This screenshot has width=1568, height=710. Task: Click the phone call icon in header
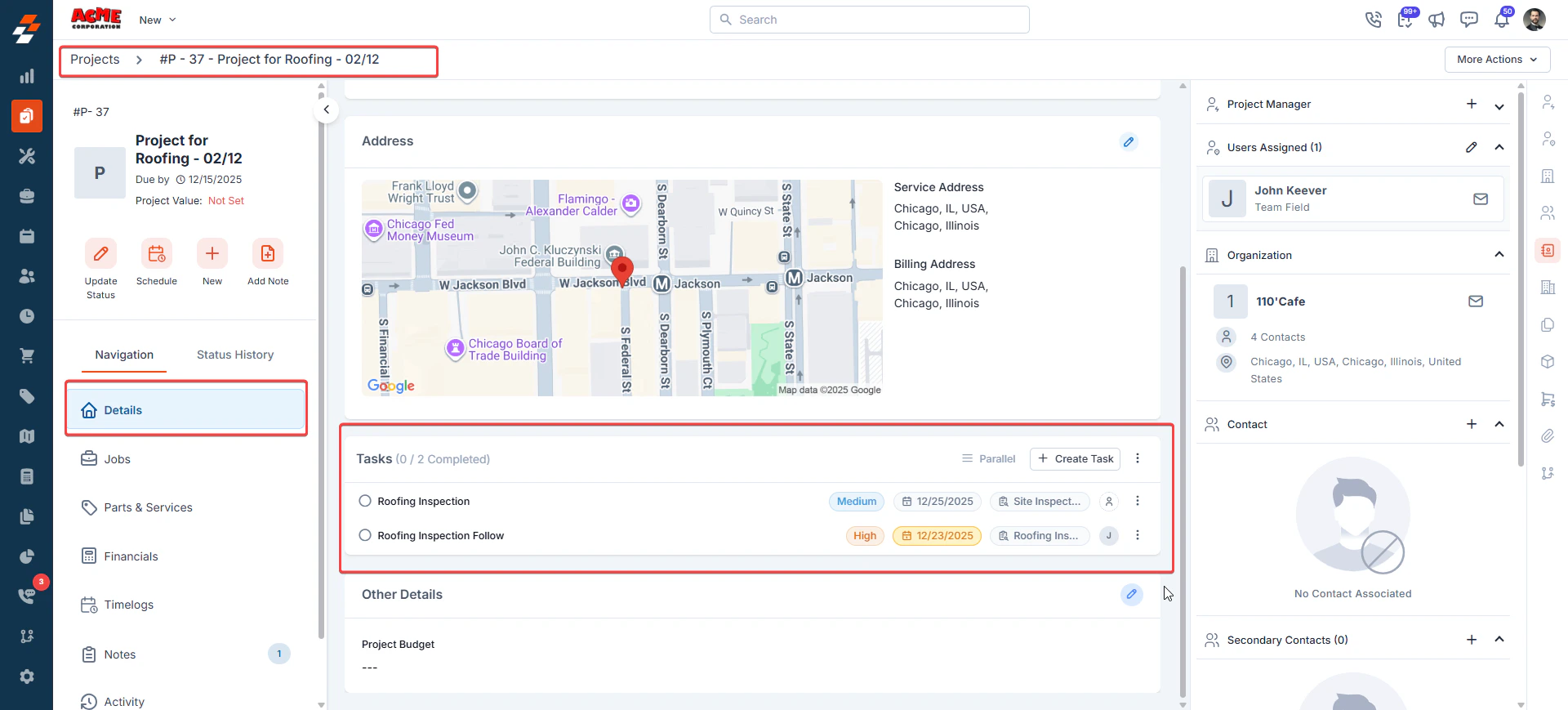[x=1374, y=20]
